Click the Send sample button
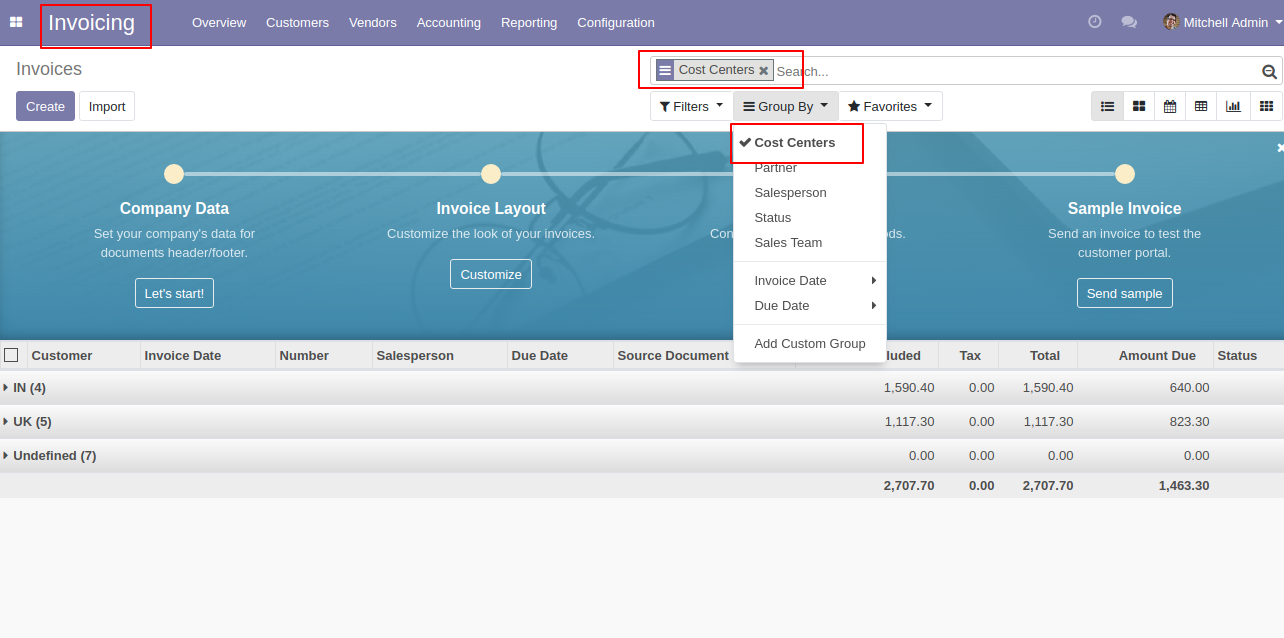Viewport: 1284px width, 638px height. tap(1125, 293)
